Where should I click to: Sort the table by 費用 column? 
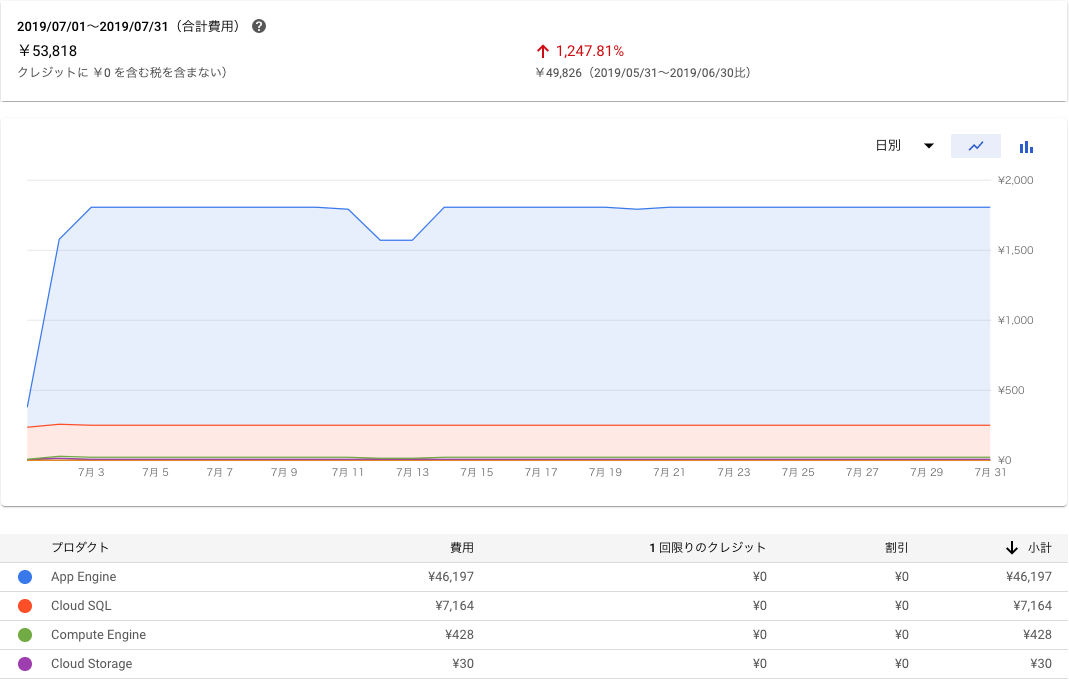(x=461, y=547)
